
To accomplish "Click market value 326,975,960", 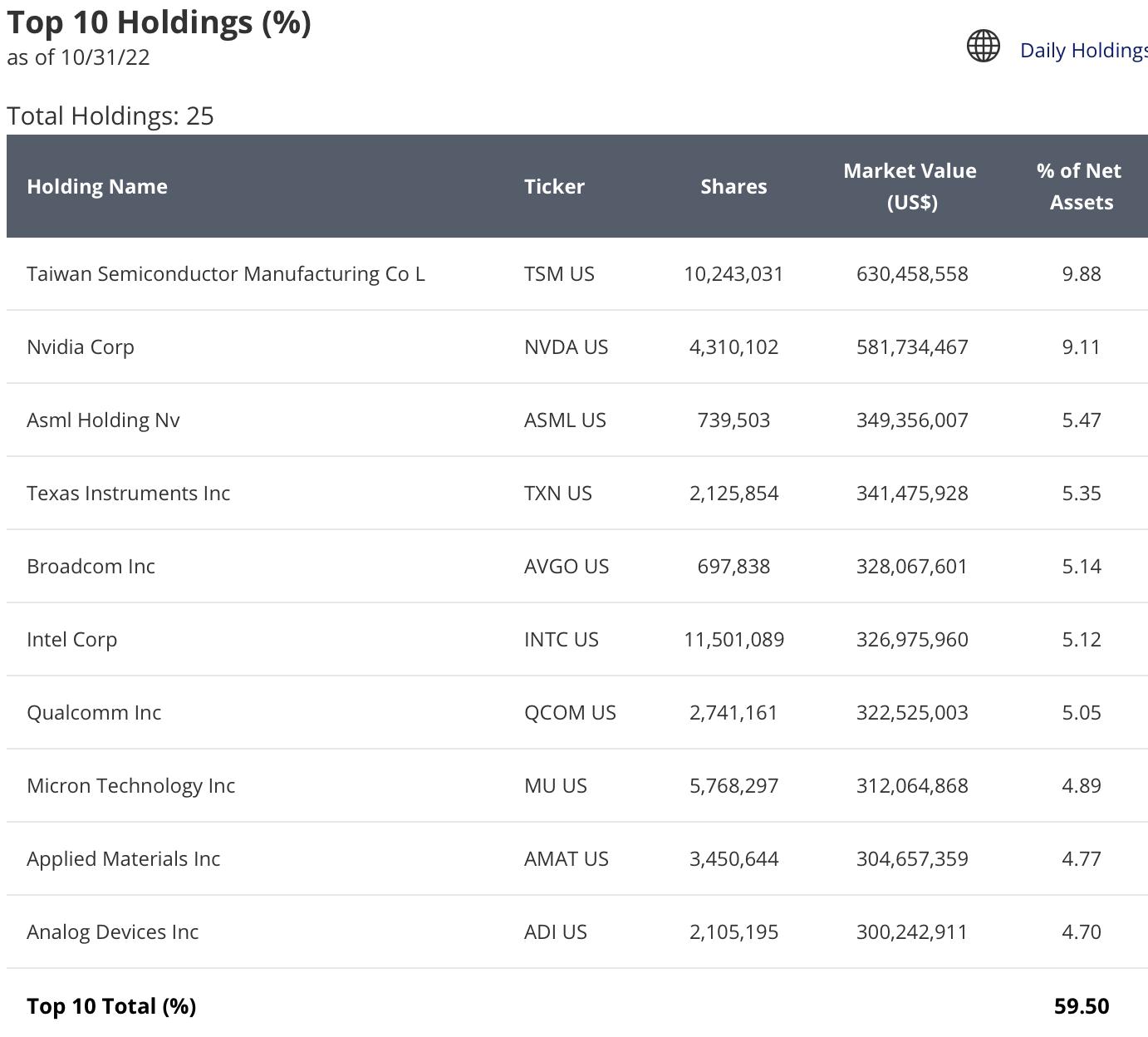I will click(912, 640).
